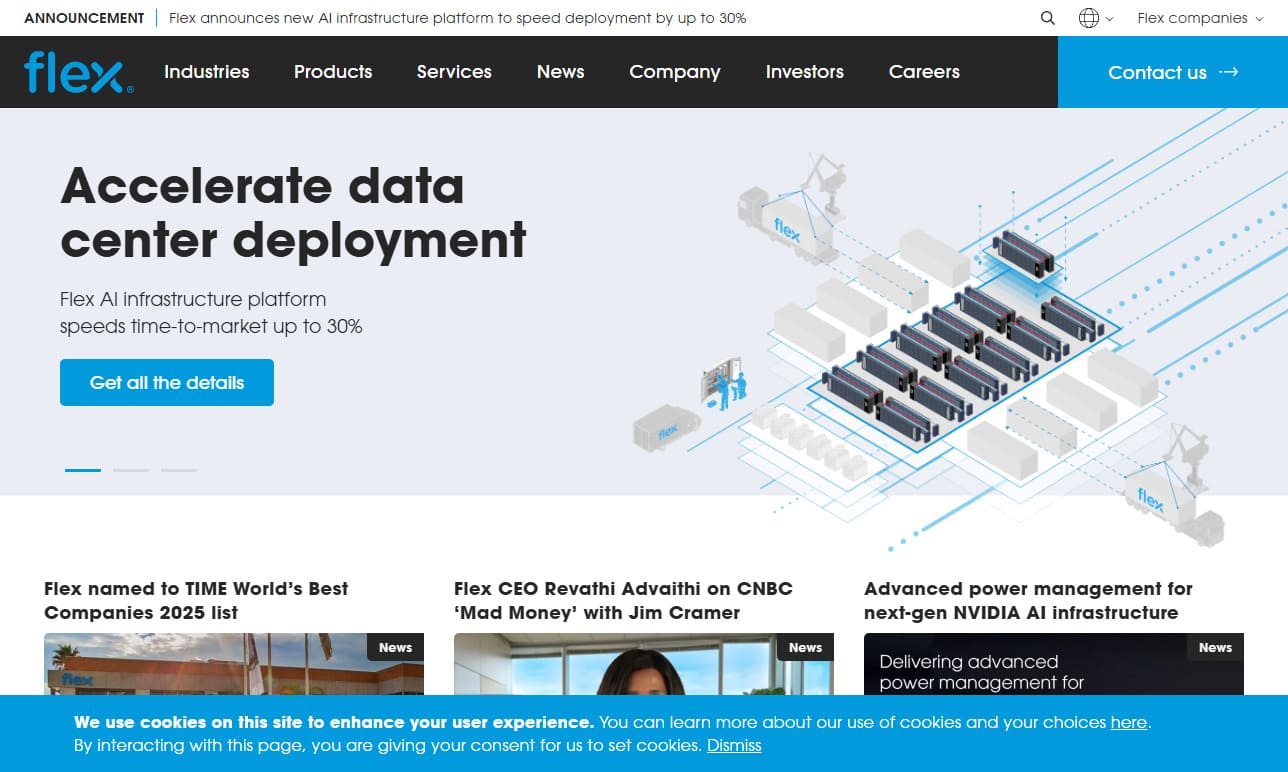Open the Services menu
This screenshot has height=772, width=1288.
click(454, 72)
